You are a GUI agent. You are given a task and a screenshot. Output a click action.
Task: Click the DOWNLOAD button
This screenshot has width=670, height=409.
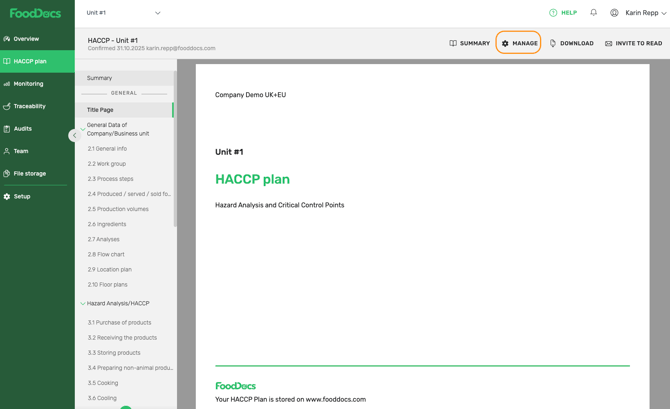coord(572,43)
